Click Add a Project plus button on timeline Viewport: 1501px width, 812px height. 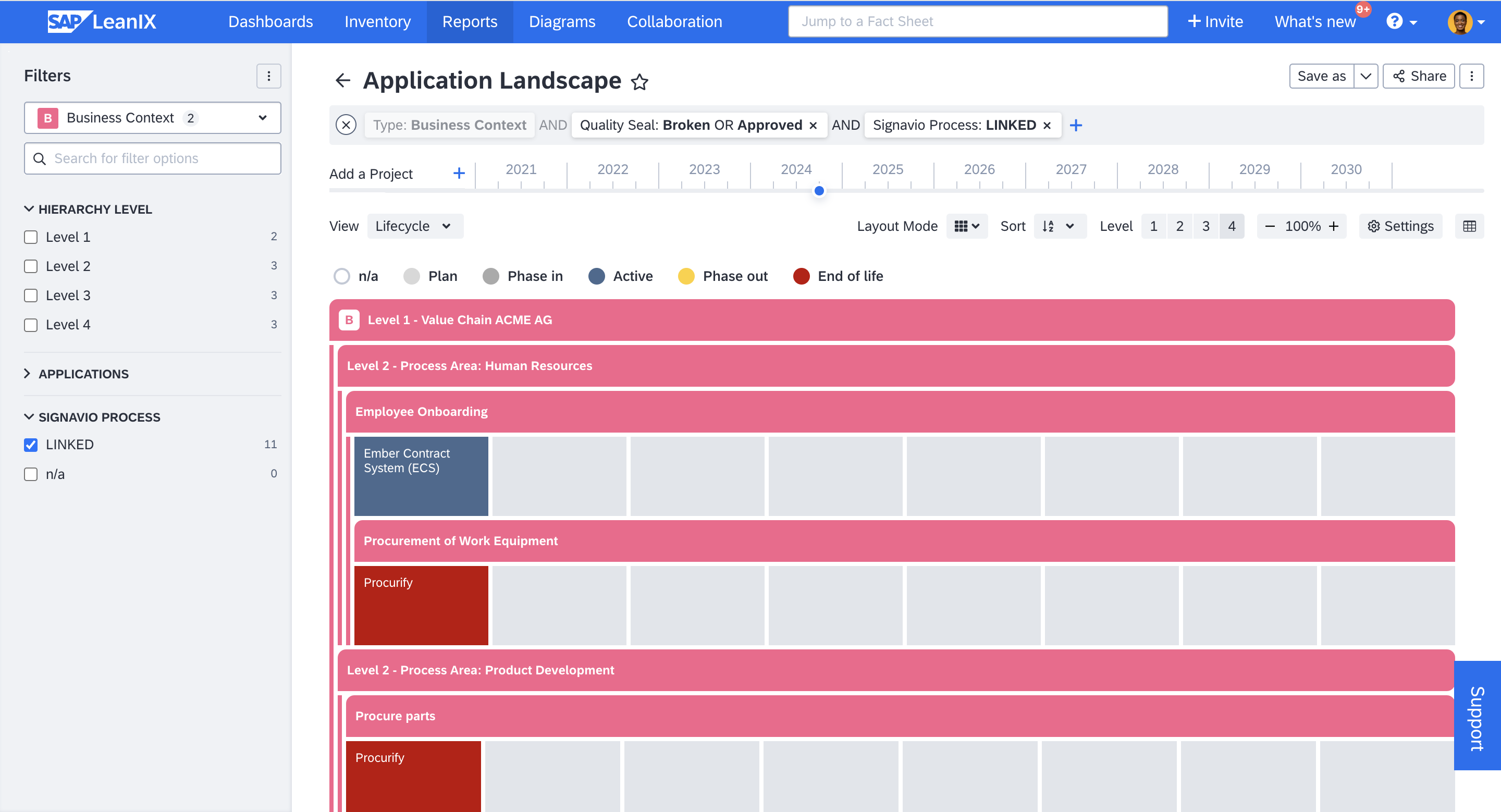tap(458, 173)
